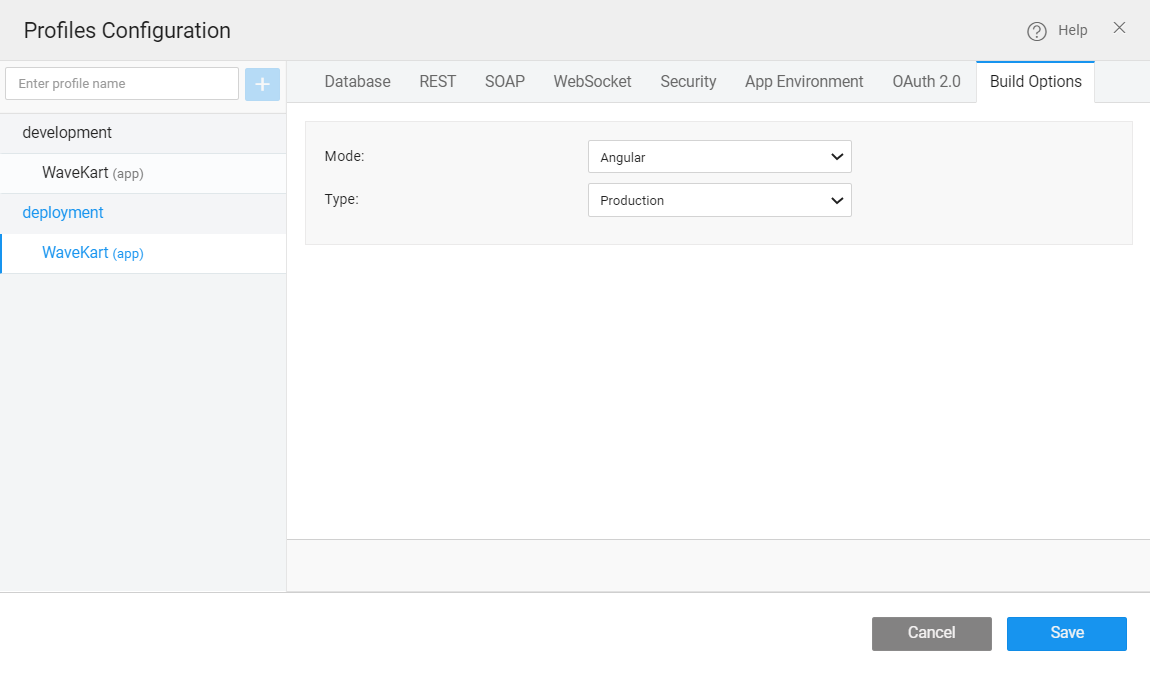The height and width of the screenshot is (674, 1150).
Task: Switch to the WebSocket tab
Action: point(592,82)
